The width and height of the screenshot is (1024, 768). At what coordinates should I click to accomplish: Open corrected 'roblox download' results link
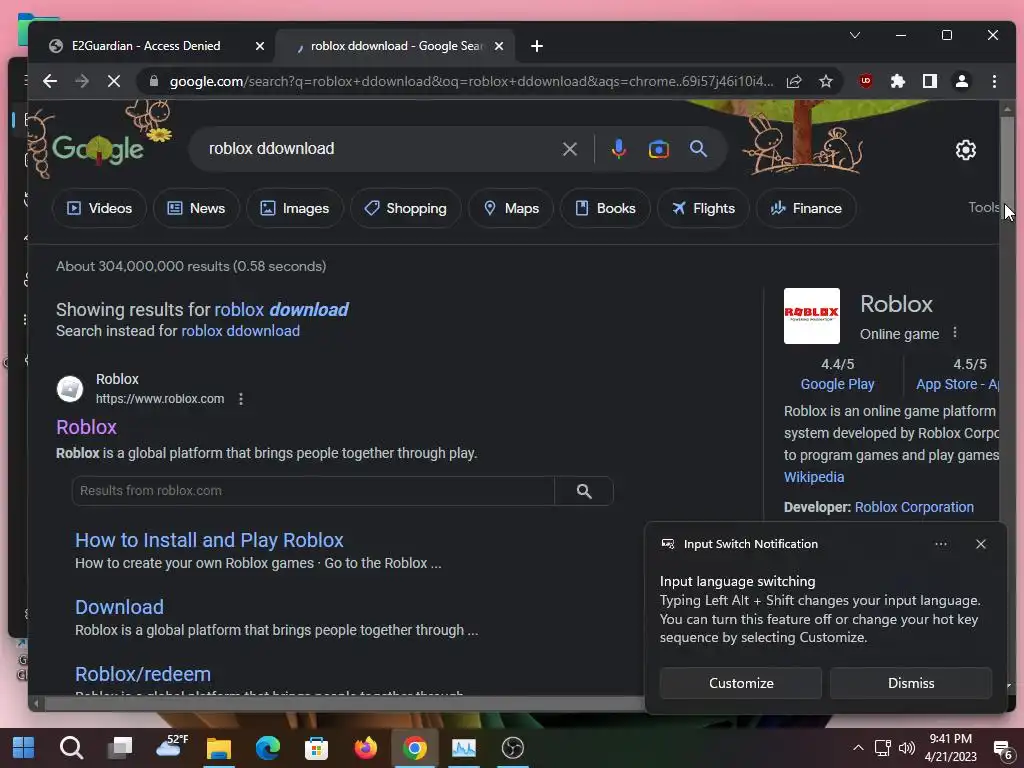(x=281, y=310)
